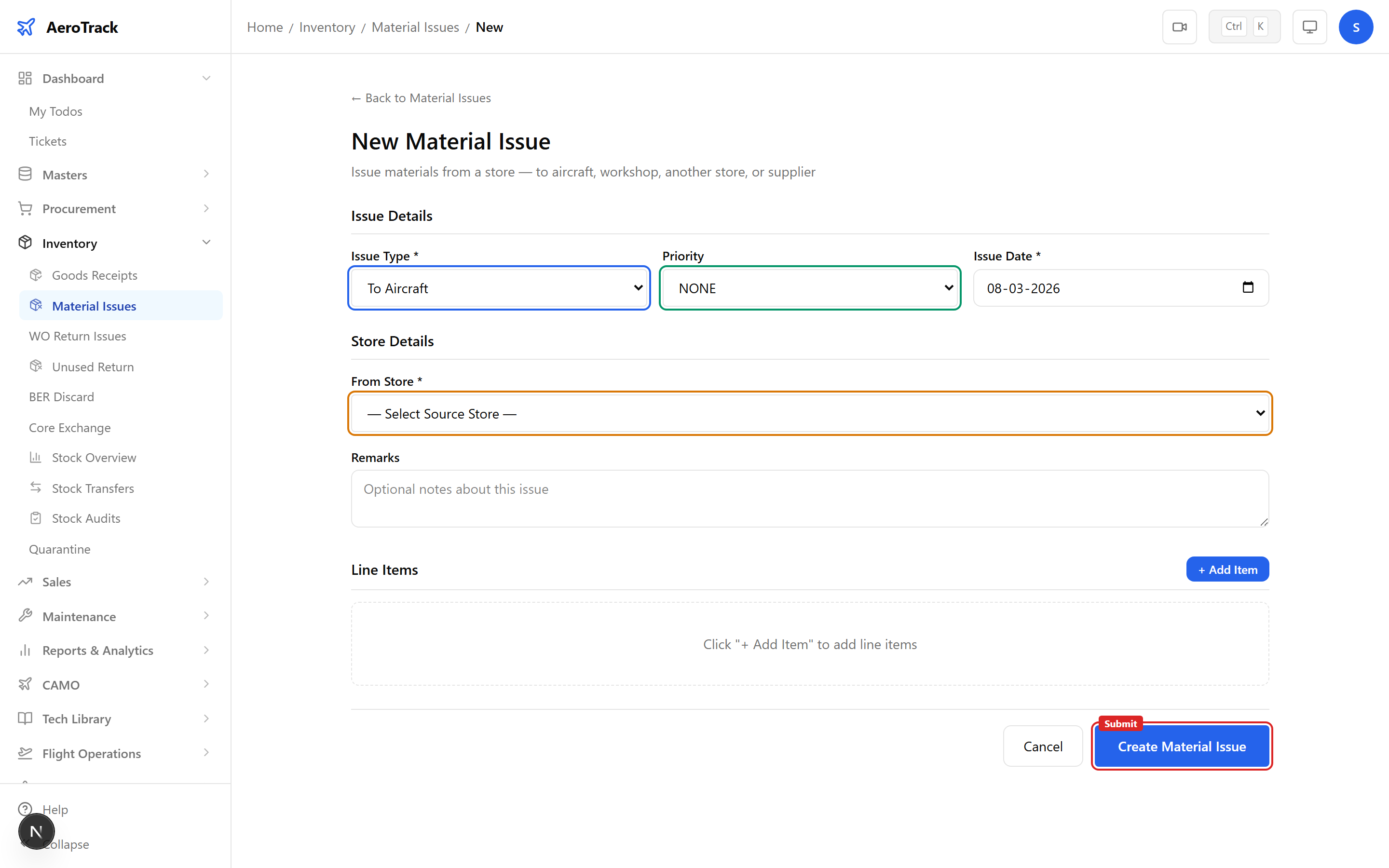Click the Goods Receipts sidebar icon
Viewport: 1389px width, 868px height.
[36, 275]
